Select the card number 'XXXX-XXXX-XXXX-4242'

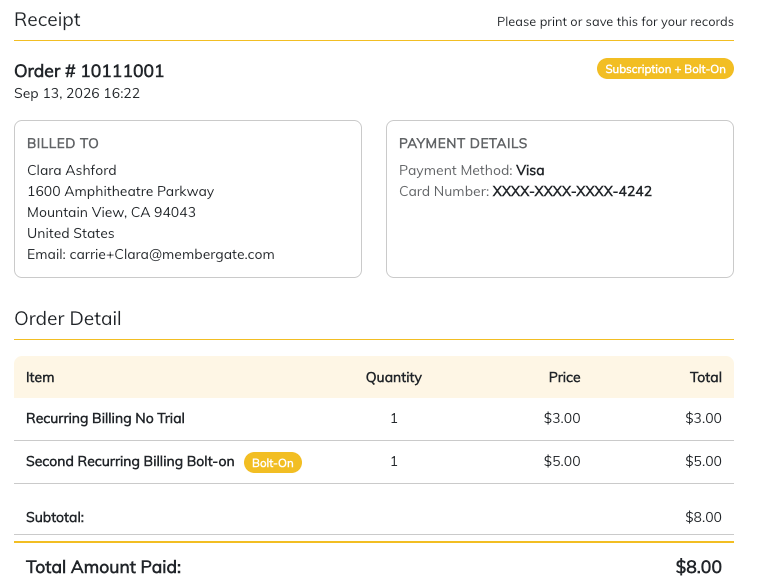pyautogui.click(x=572, y=191)
